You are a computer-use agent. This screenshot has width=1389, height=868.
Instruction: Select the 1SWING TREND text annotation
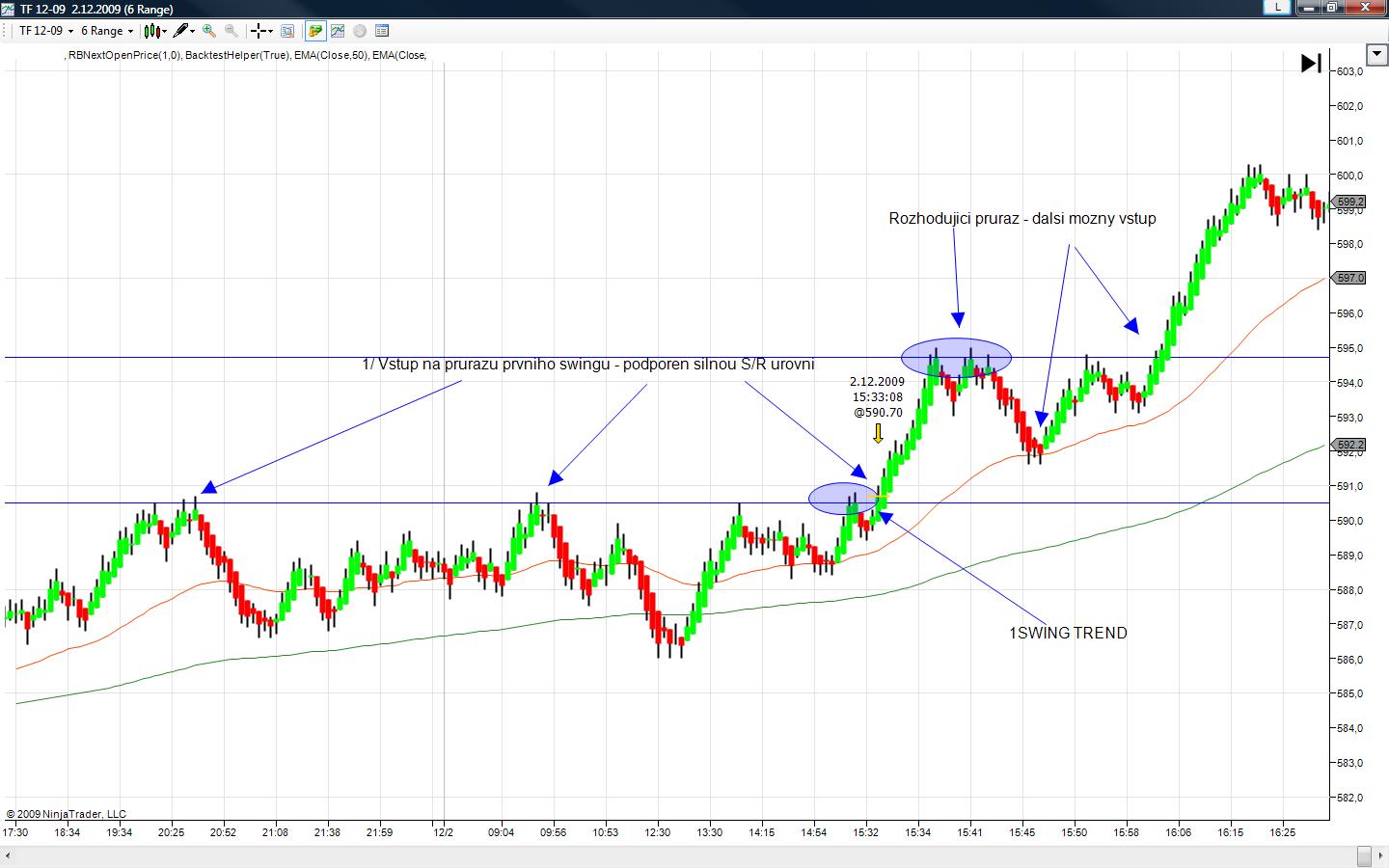click(x=1068, y=634)
